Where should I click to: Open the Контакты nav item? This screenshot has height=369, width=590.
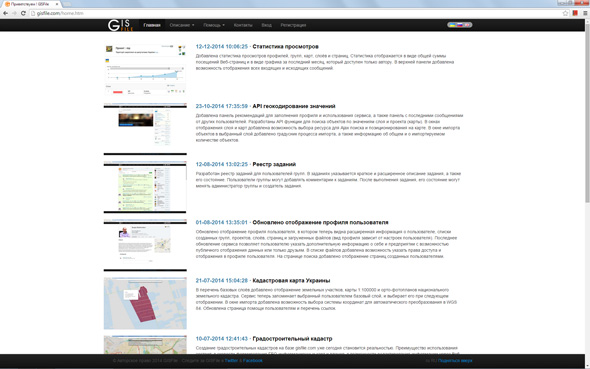[x=243, y=25]
